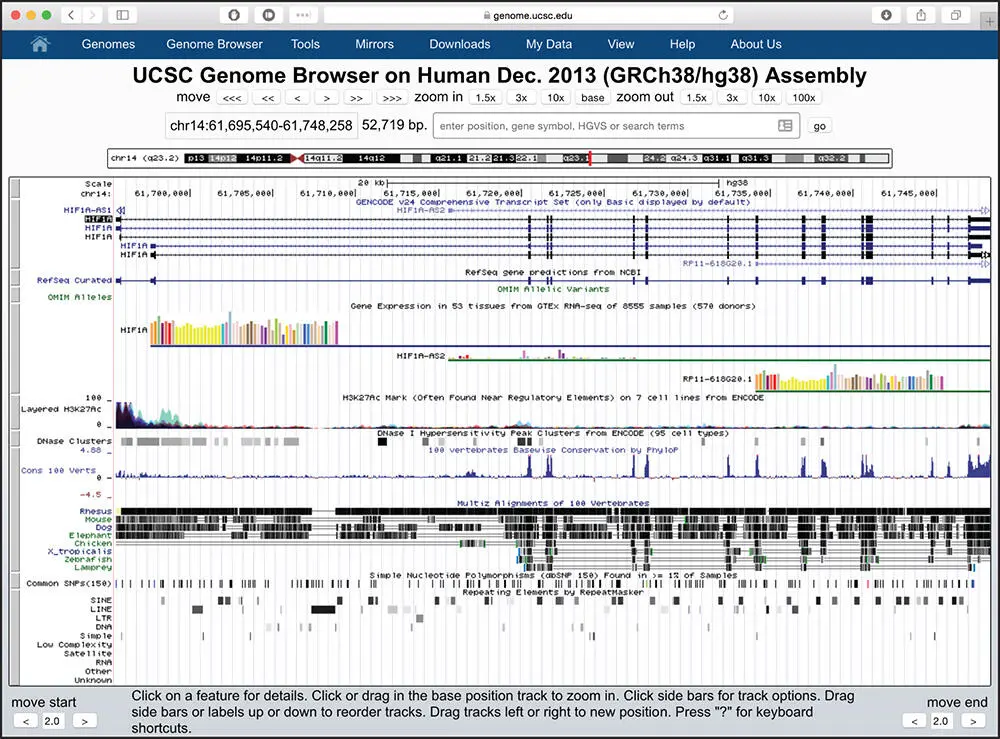Go forward with Safari's forward arrow
The image size is (1000, 739).
(x=92, y=15)
